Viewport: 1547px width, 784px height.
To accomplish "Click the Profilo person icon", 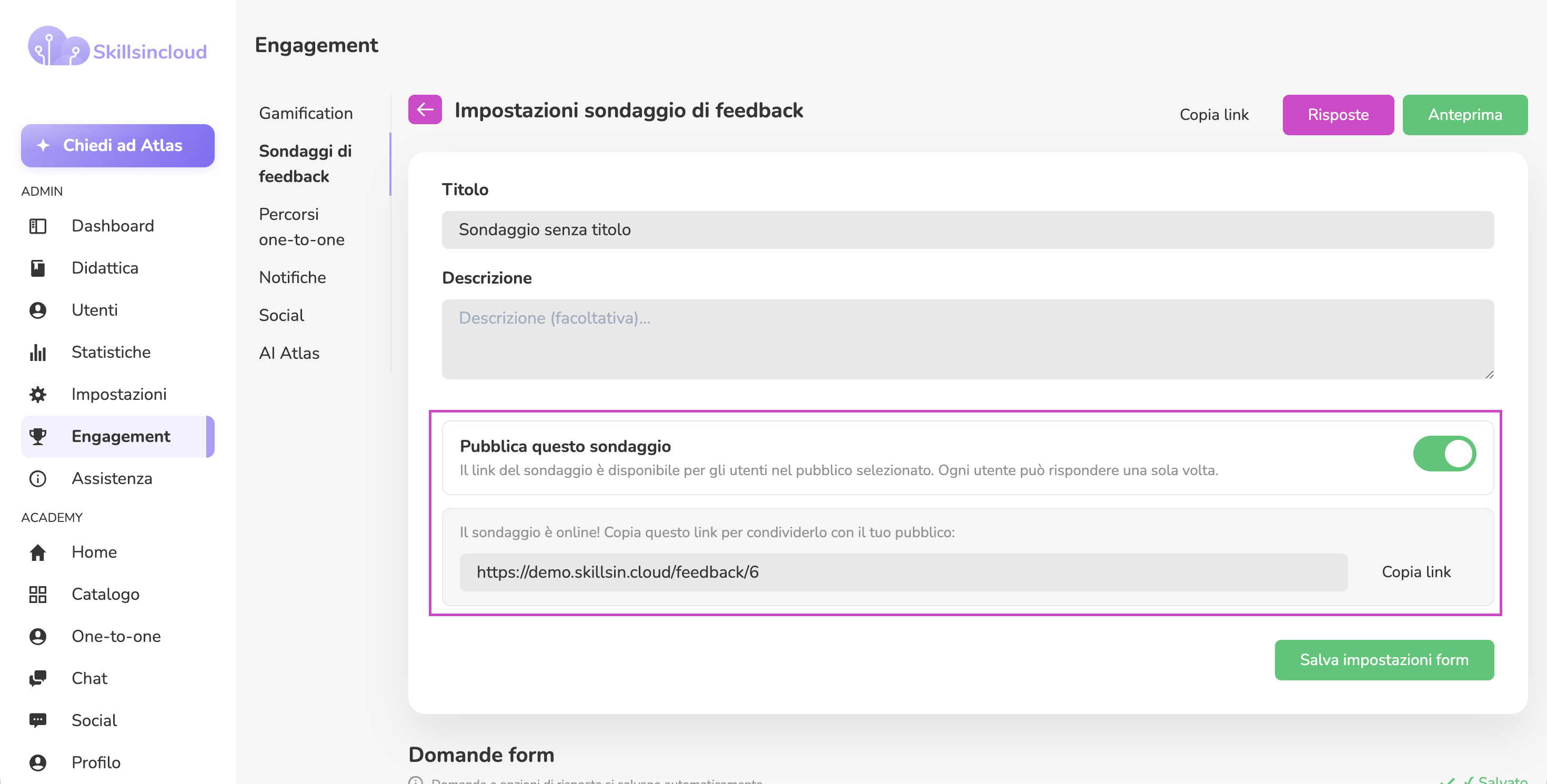I will click(x=38, y=762).
